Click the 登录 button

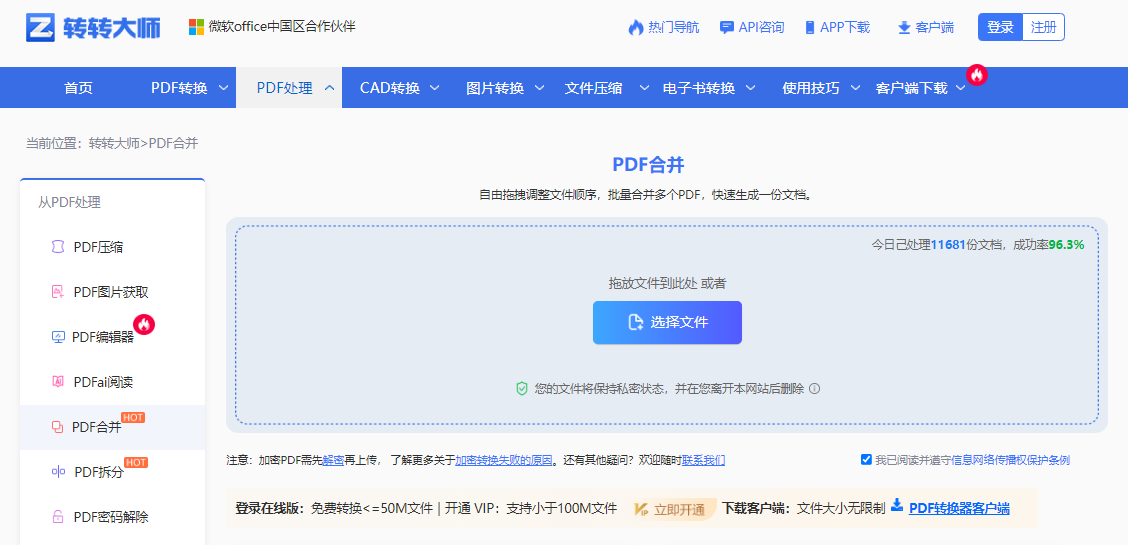[x=1000, y=27]
